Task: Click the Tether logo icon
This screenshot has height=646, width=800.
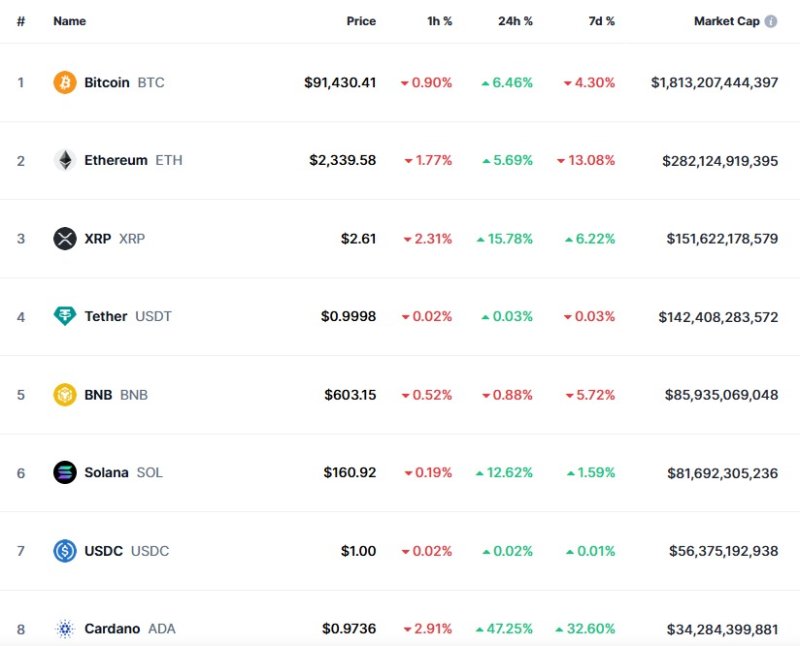Action: (x=65, y=316)
